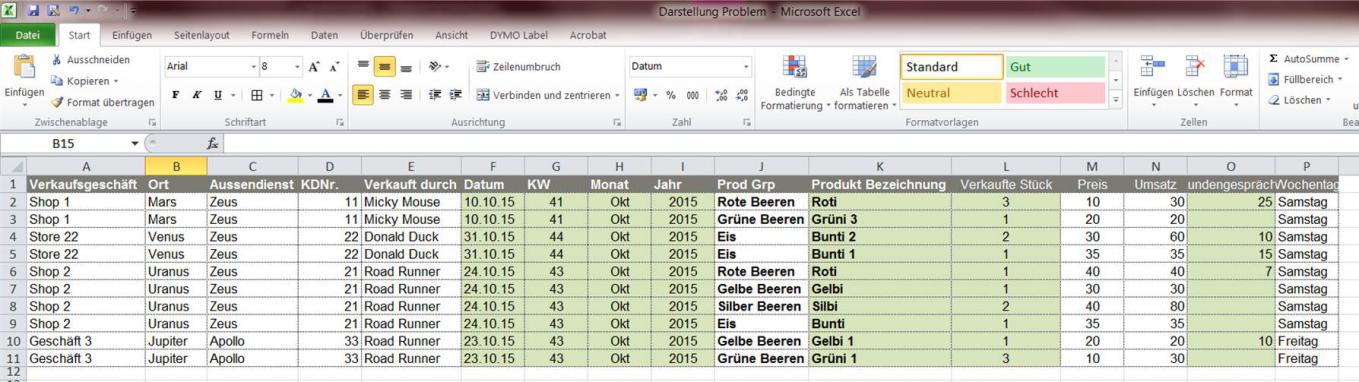Click thousands separator 000 icon

692,95
